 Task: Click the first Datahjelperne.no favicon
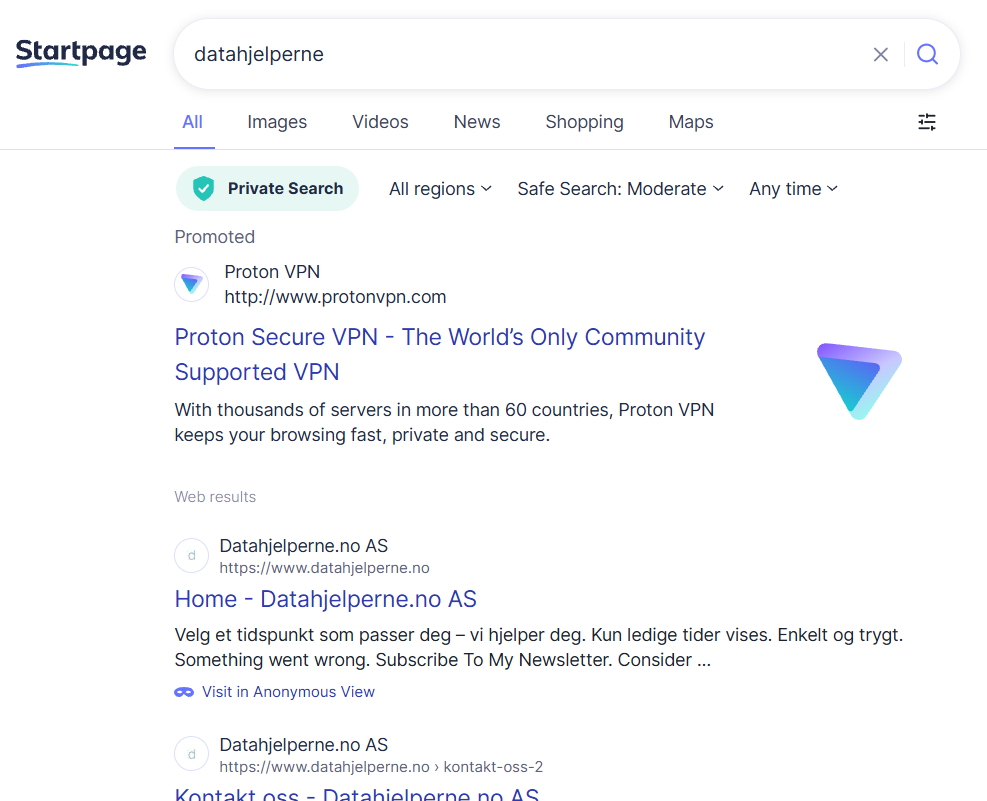click(191, 556)
